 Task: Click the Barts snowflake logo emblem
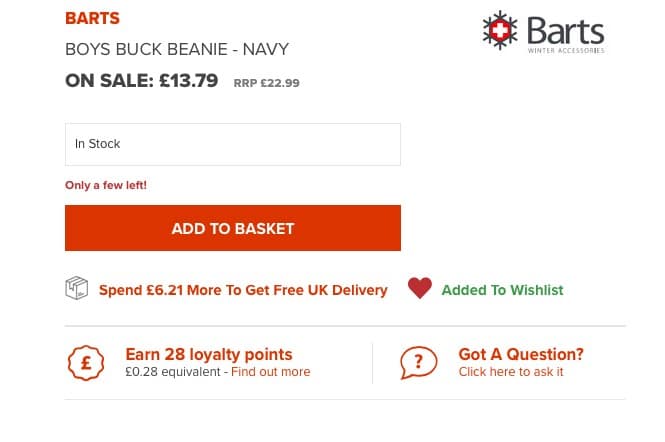coord(500,30)
